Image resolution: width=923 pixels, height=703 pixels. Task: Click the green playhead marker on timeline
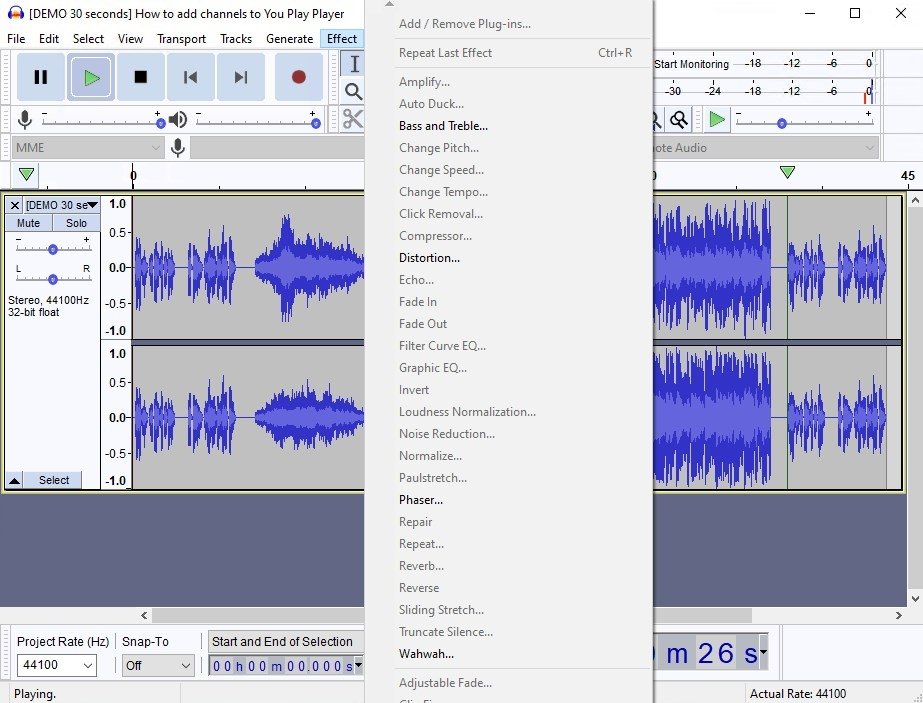(787, 172)
